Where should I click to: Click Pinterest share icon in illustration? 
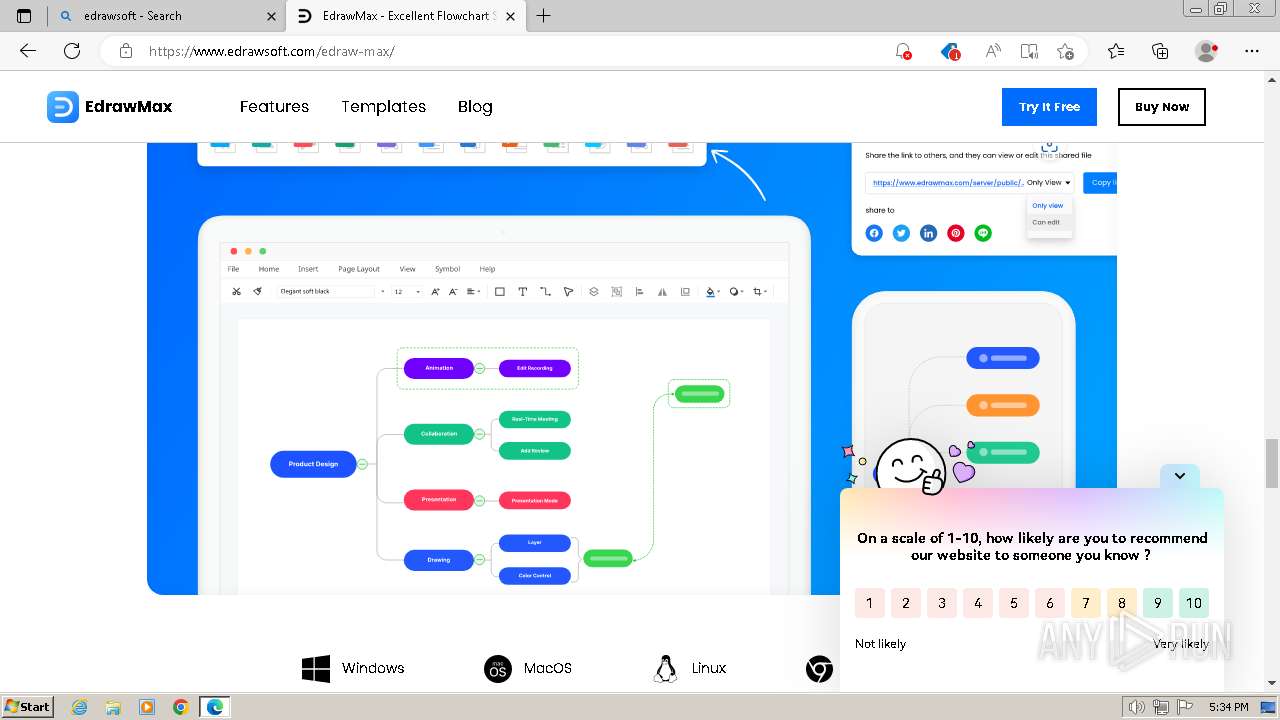tap(956, 233)
